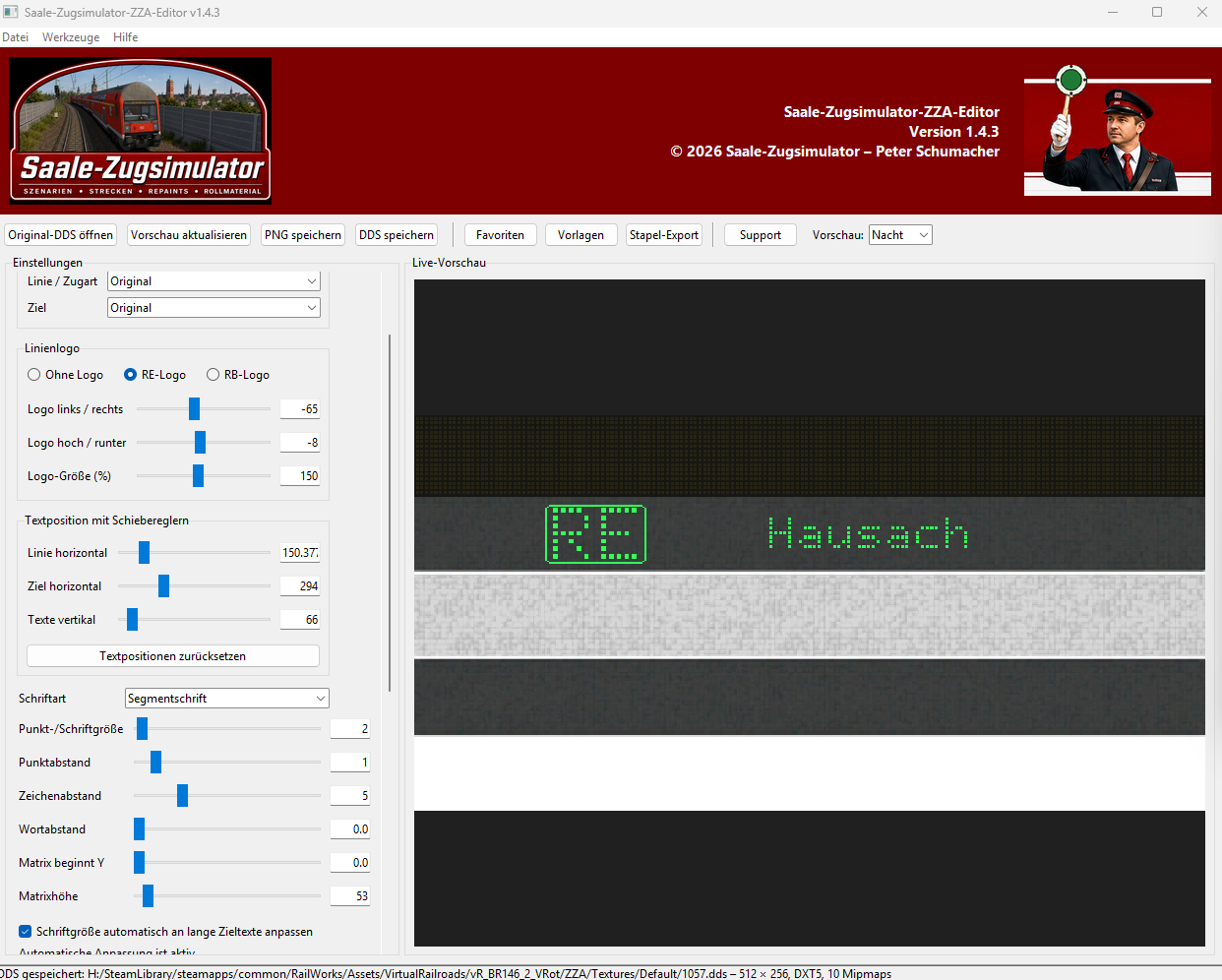Screen dimensions: 1222x980
Task: Click Original-DDS öffnen button
Action: coord(61,235)
